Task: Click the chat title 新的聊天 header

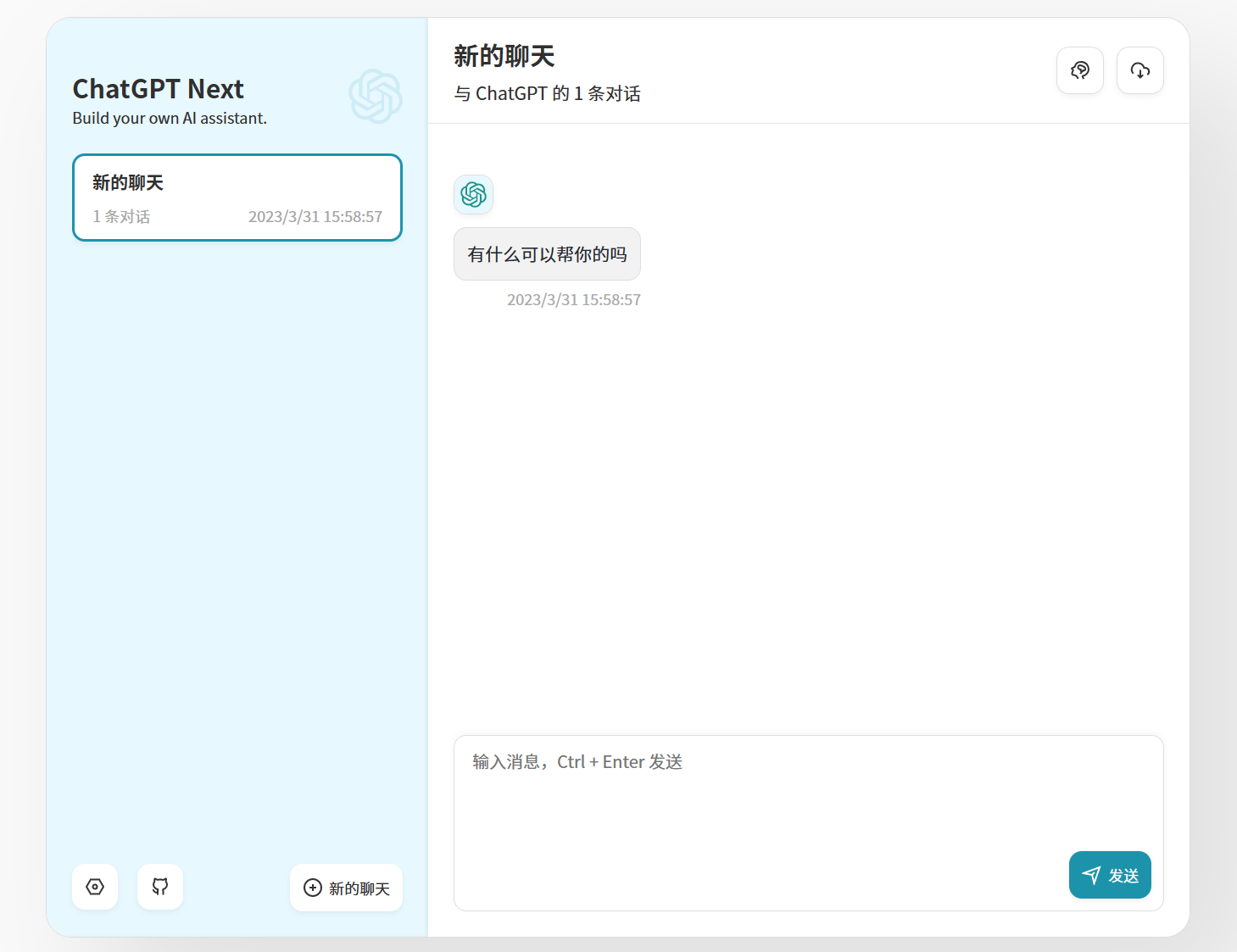Action: 504,54
